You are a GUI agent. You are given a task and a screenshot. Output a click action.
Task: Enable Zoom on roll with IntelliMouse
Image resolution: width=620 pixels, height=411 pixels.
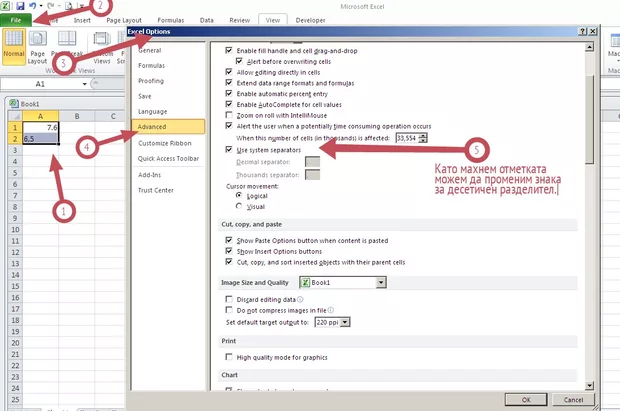point(229,115)
